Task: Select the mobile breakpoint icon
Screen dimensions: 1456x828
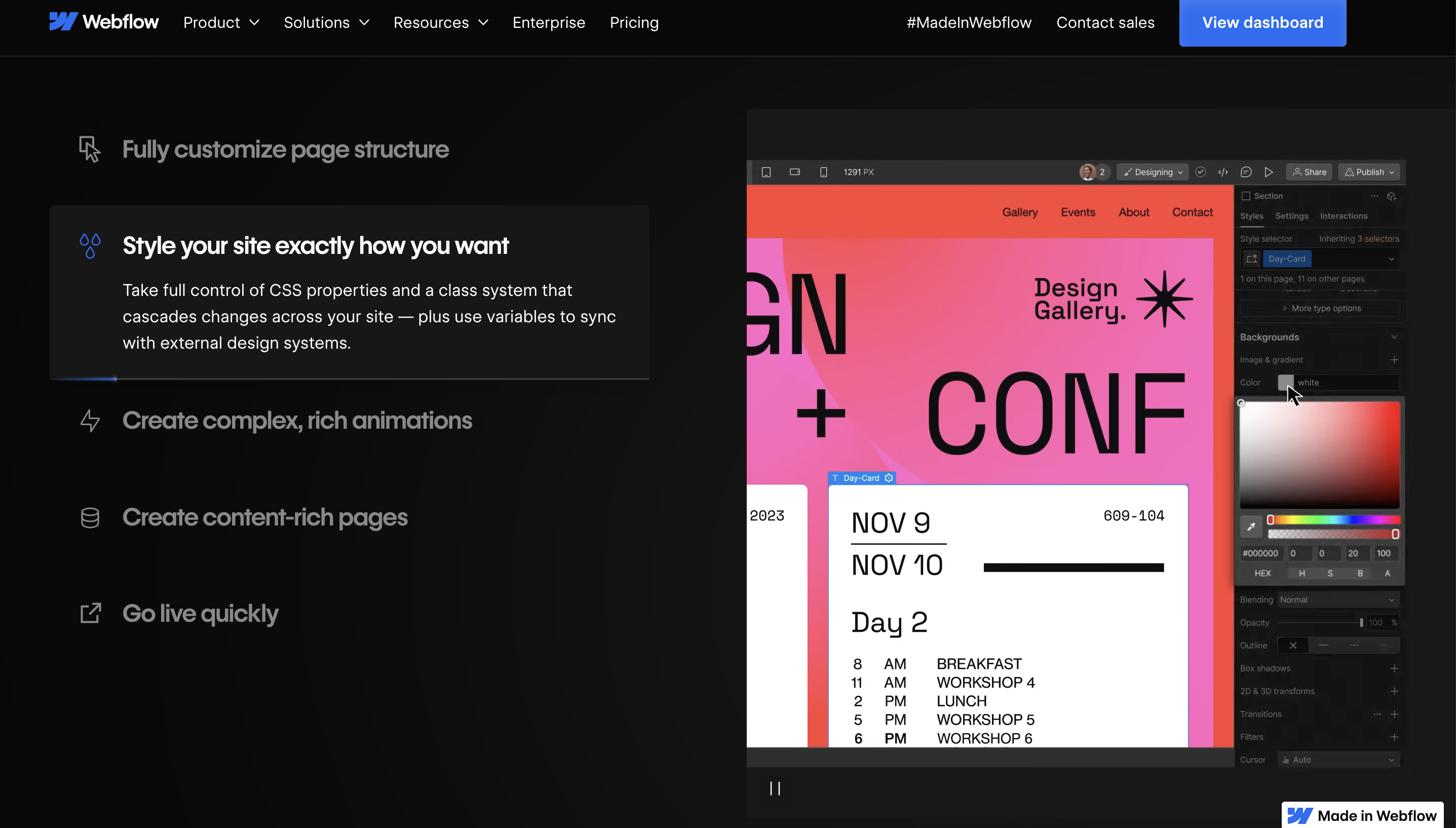Action: (x=824, y=172)
